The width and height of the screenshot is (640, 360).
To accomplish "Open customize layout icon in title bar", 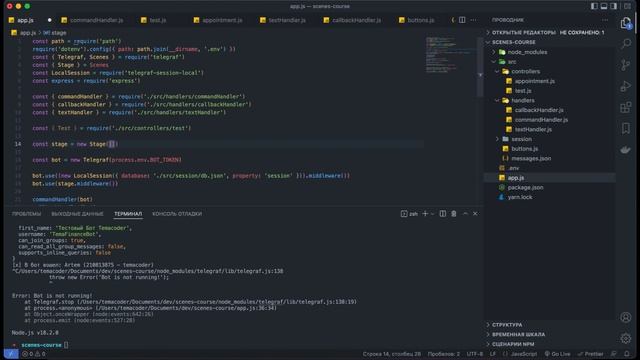I will pyautogui.click(x=627, y=6).
